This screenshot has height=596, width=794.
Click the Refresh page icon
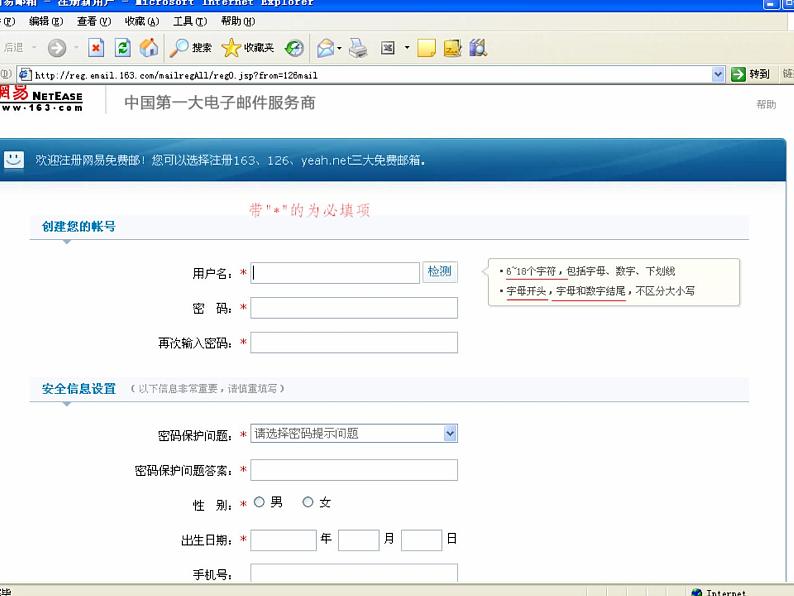tap(122, 48)
